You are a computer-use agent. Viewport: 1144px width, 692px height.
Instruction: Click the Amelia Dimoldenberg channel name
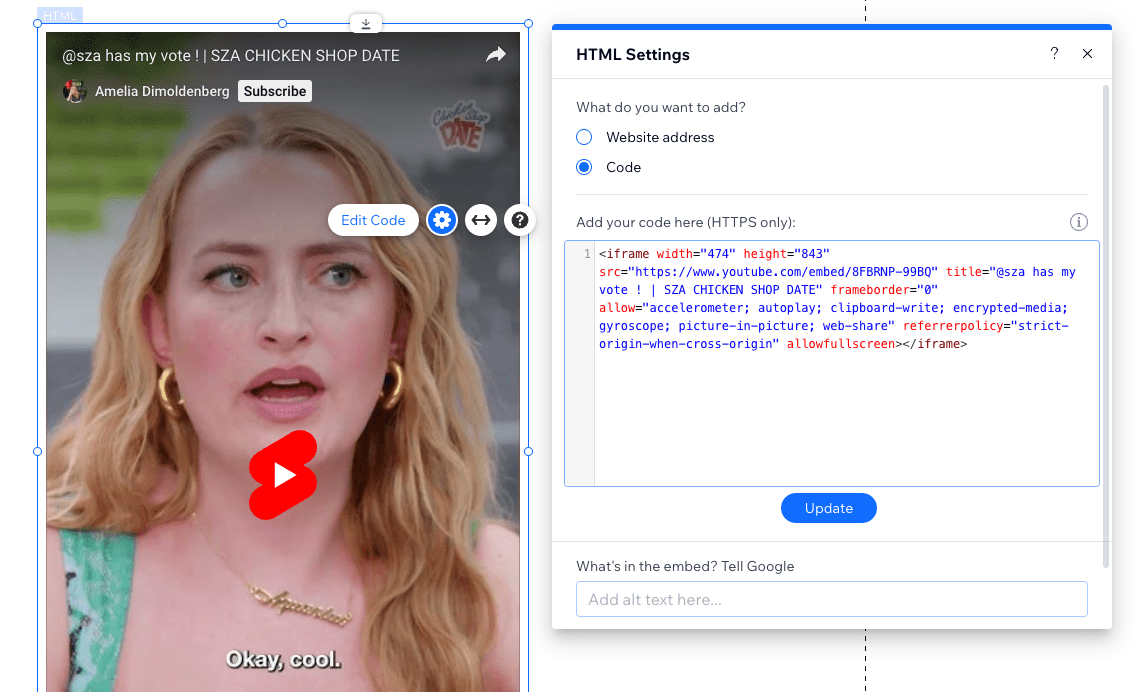point(162,91)
